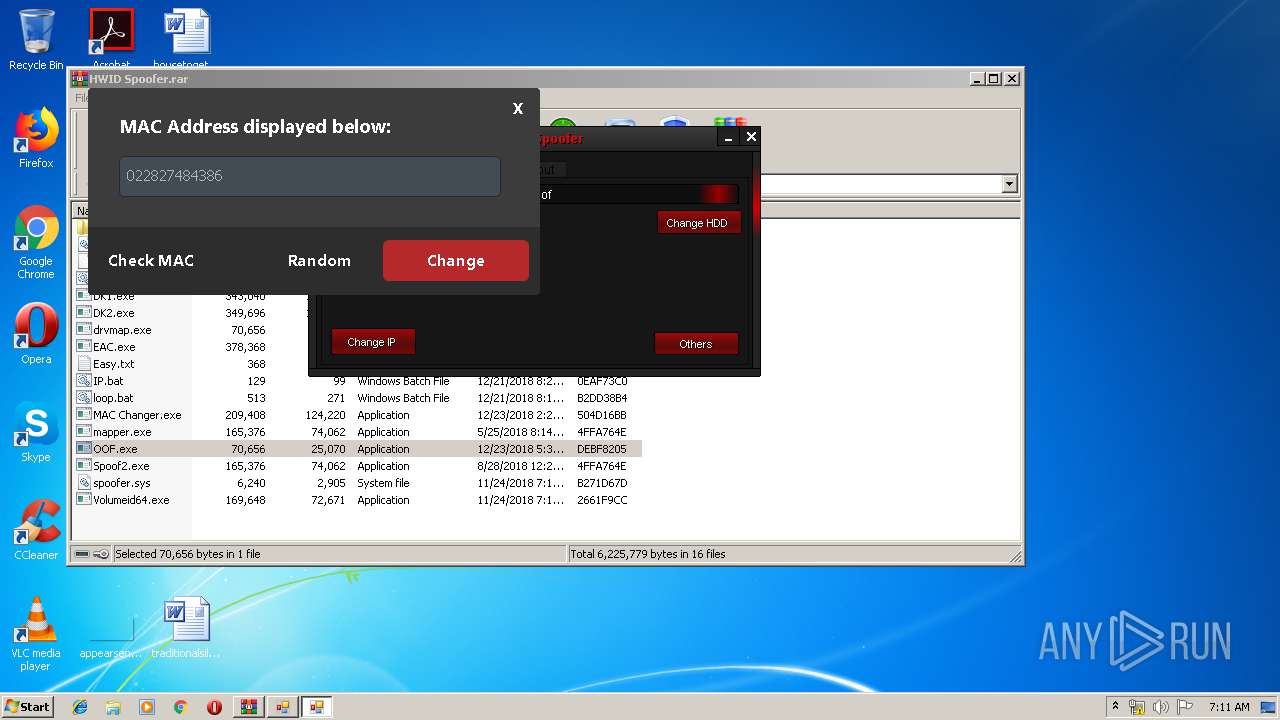Click the System file type cell
This screenshot has width=1280, height=720.
pyautogui.click(x=383, y=483)
